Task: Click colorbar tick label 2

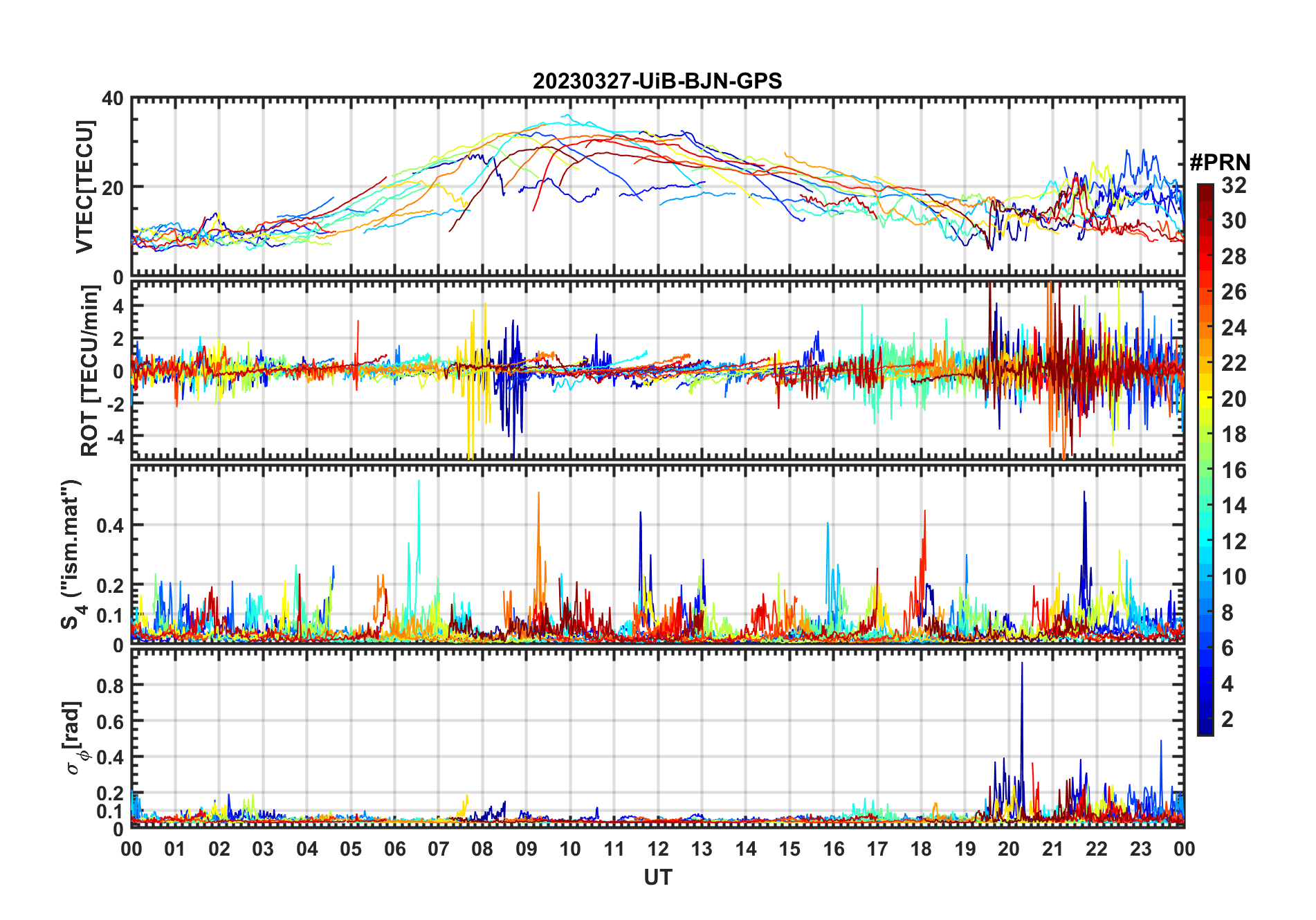Action: [1227, 719]
